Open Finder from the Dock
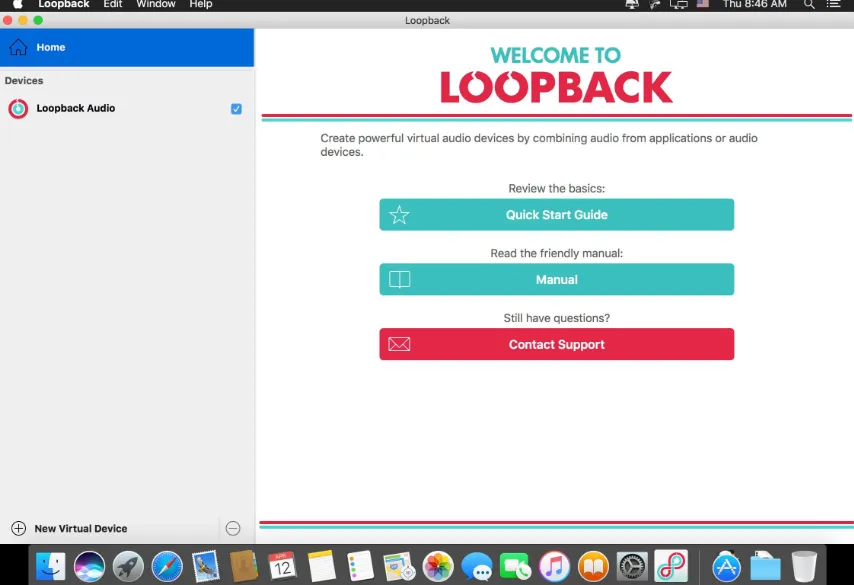Screen dimensions: 854x585 [51, 566]
